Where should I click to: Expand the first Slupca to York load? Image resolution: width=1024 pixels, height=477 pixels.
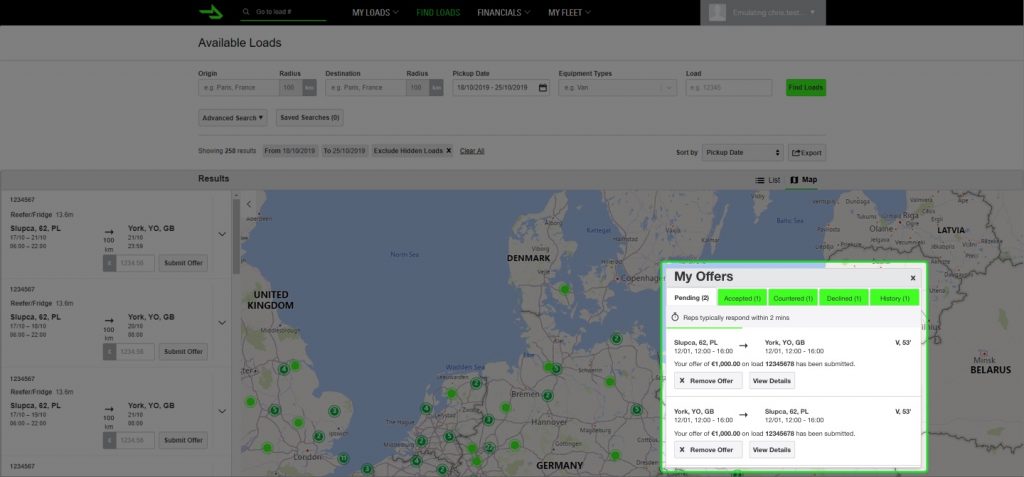[222, 234]
